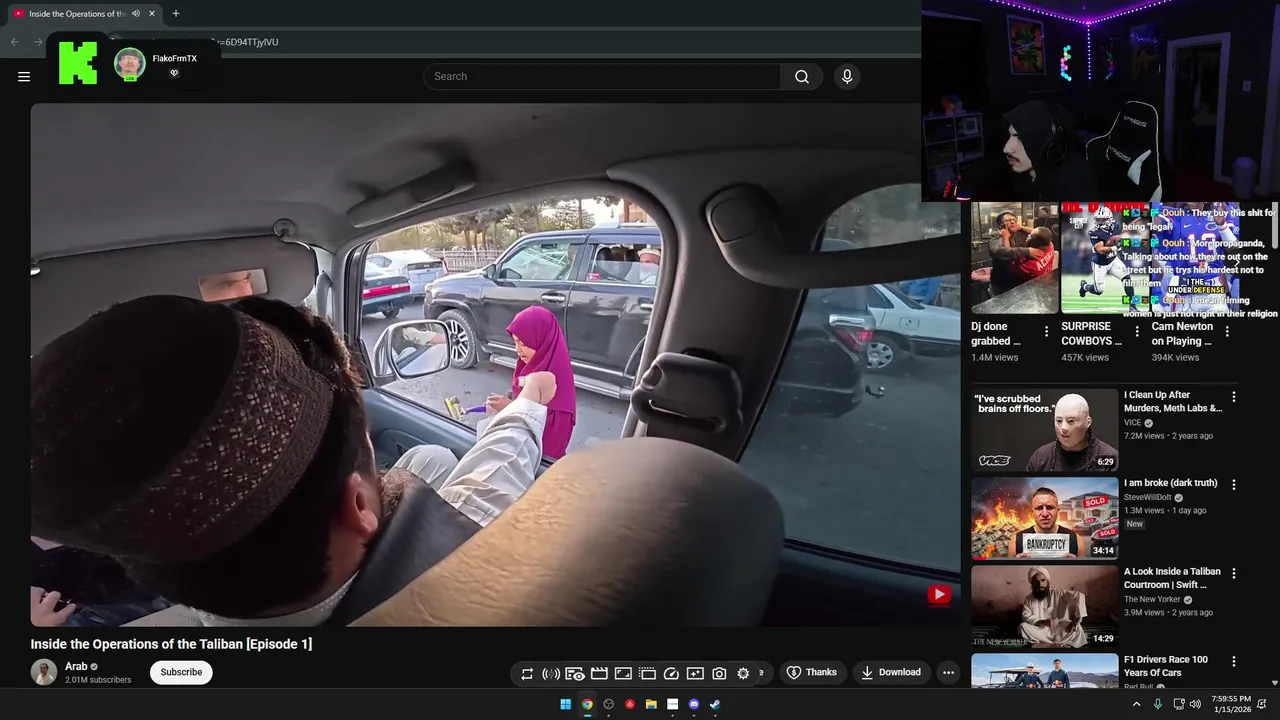The image size is (1280, 720).
Task: Click the audio boost waves icon
Action: [551, 674]
